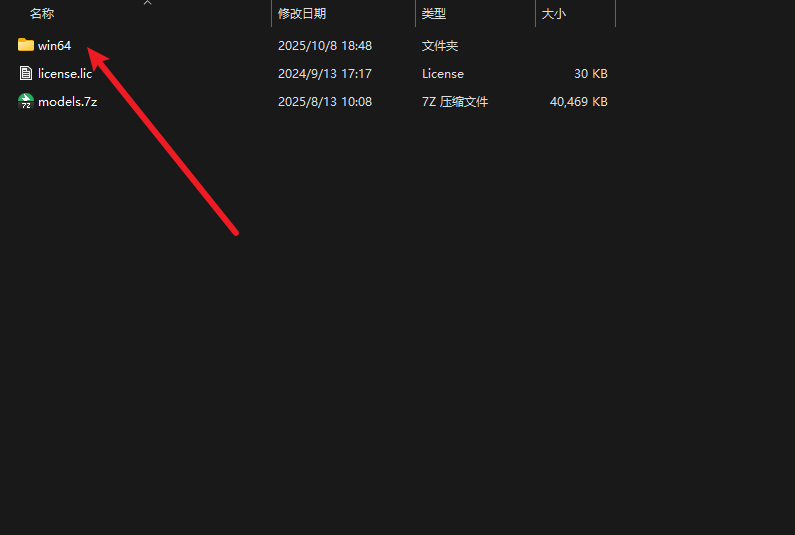This screenshot has height=535, width=795.
Task: Sort by the 修改日期 column header
Action: [x=302, y=14]
